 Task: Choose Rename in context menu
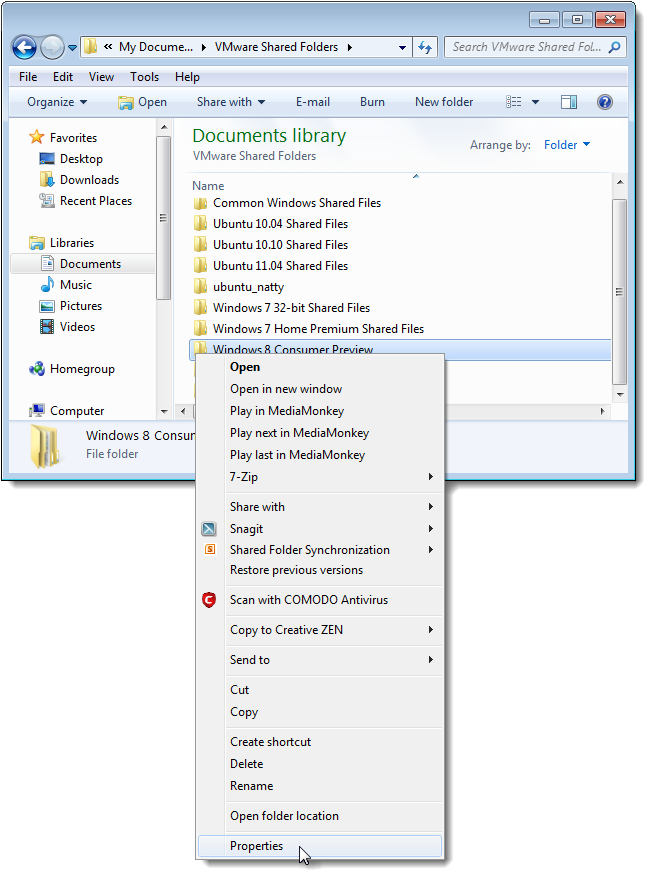[320, 786]
